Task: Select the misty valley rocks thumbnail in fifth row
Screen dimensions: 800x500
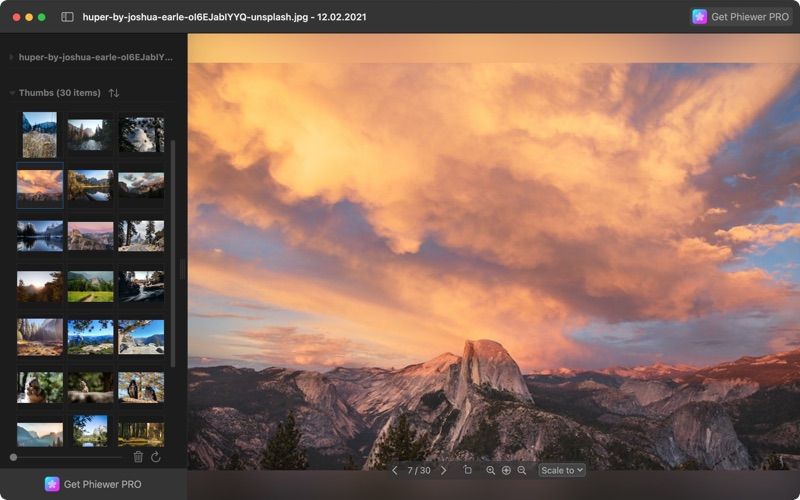Action: [x=40, y=337]
